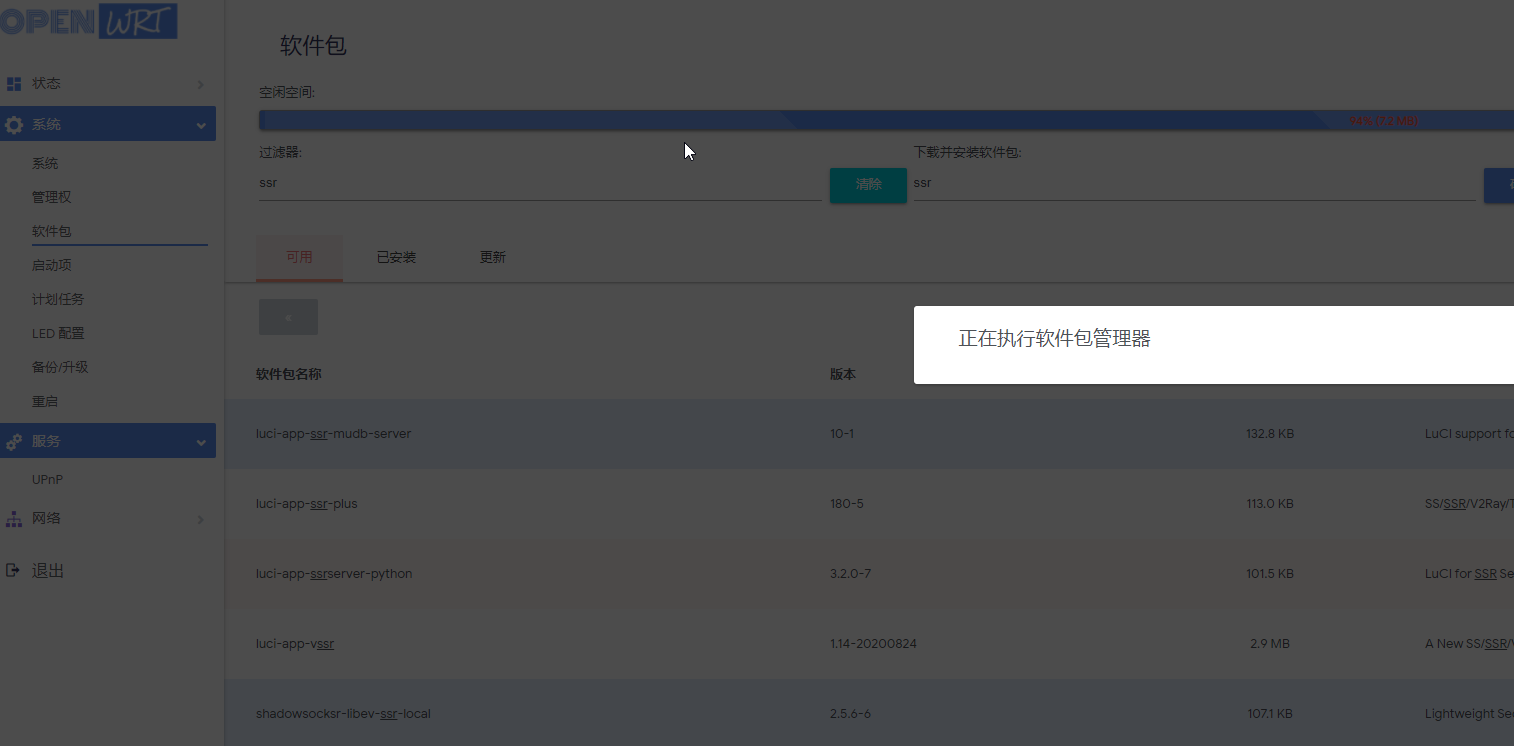Click the wrench icon beside 服务

click(x=13, y=440)
